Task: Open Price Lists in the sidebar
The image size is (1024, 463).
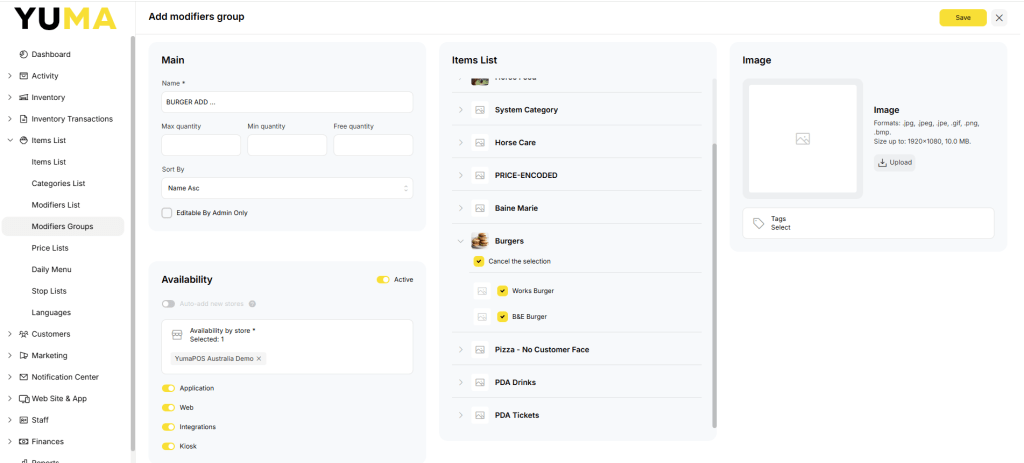Action: [x=50, y=248]
